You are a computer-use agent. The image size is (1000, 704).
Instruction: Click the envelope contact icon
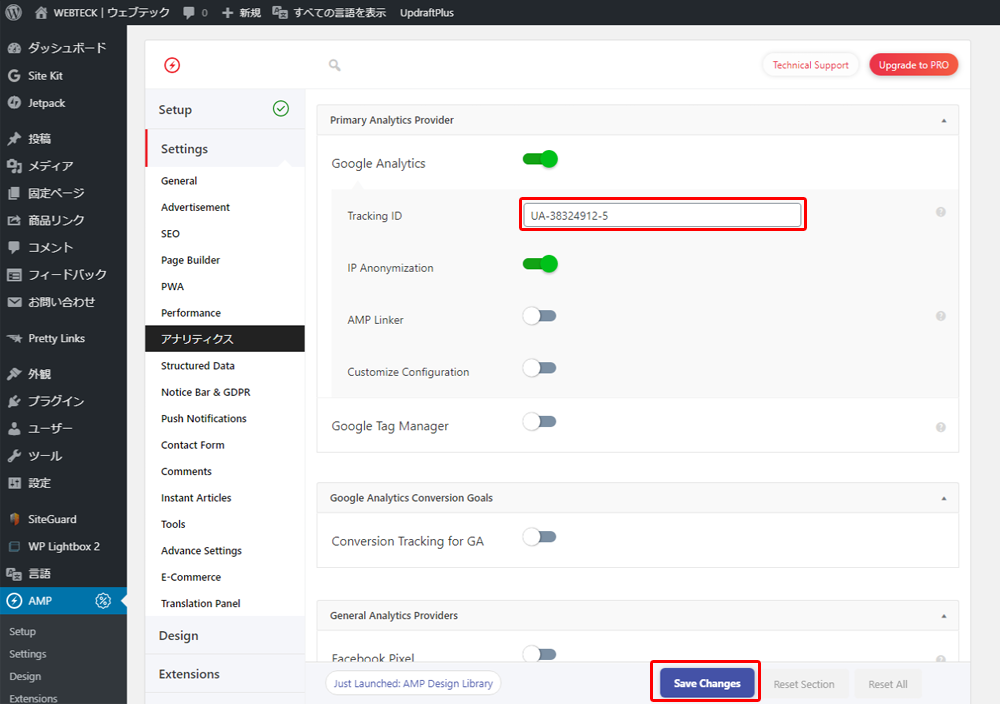(x=14, y=302)
